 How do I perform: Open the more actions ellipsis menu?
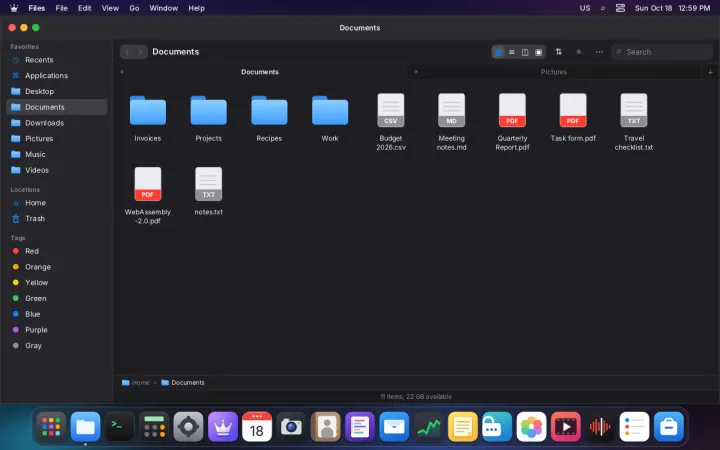(x=599, y=52)
